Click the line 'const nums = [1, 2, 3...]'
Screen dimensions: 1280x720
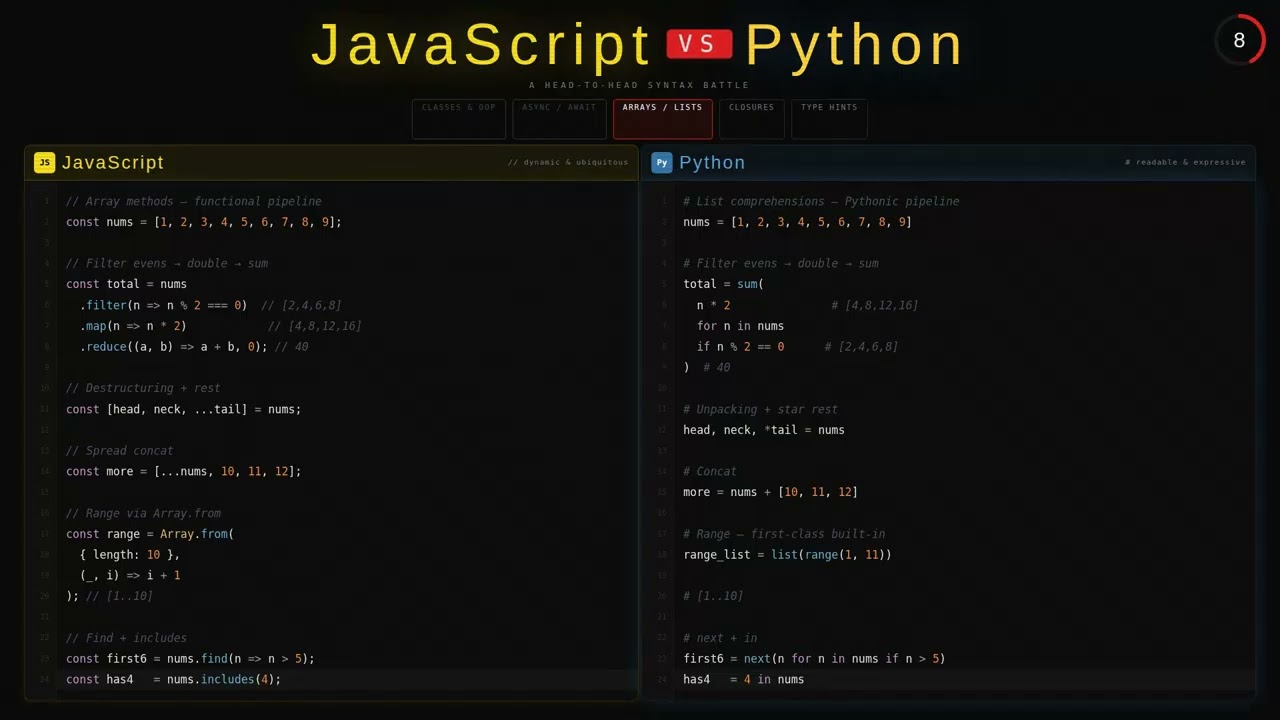pos(204,222)
